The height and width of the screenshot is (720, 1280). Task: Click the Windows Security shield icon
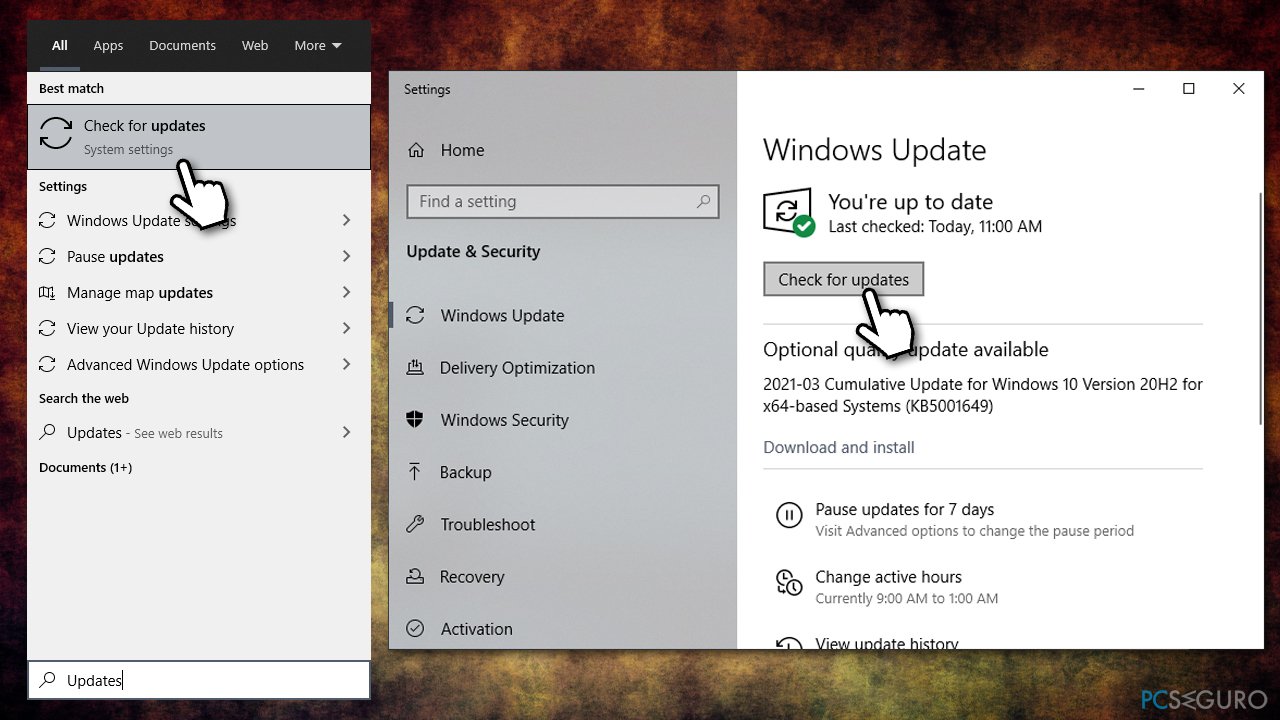(415, 420)
